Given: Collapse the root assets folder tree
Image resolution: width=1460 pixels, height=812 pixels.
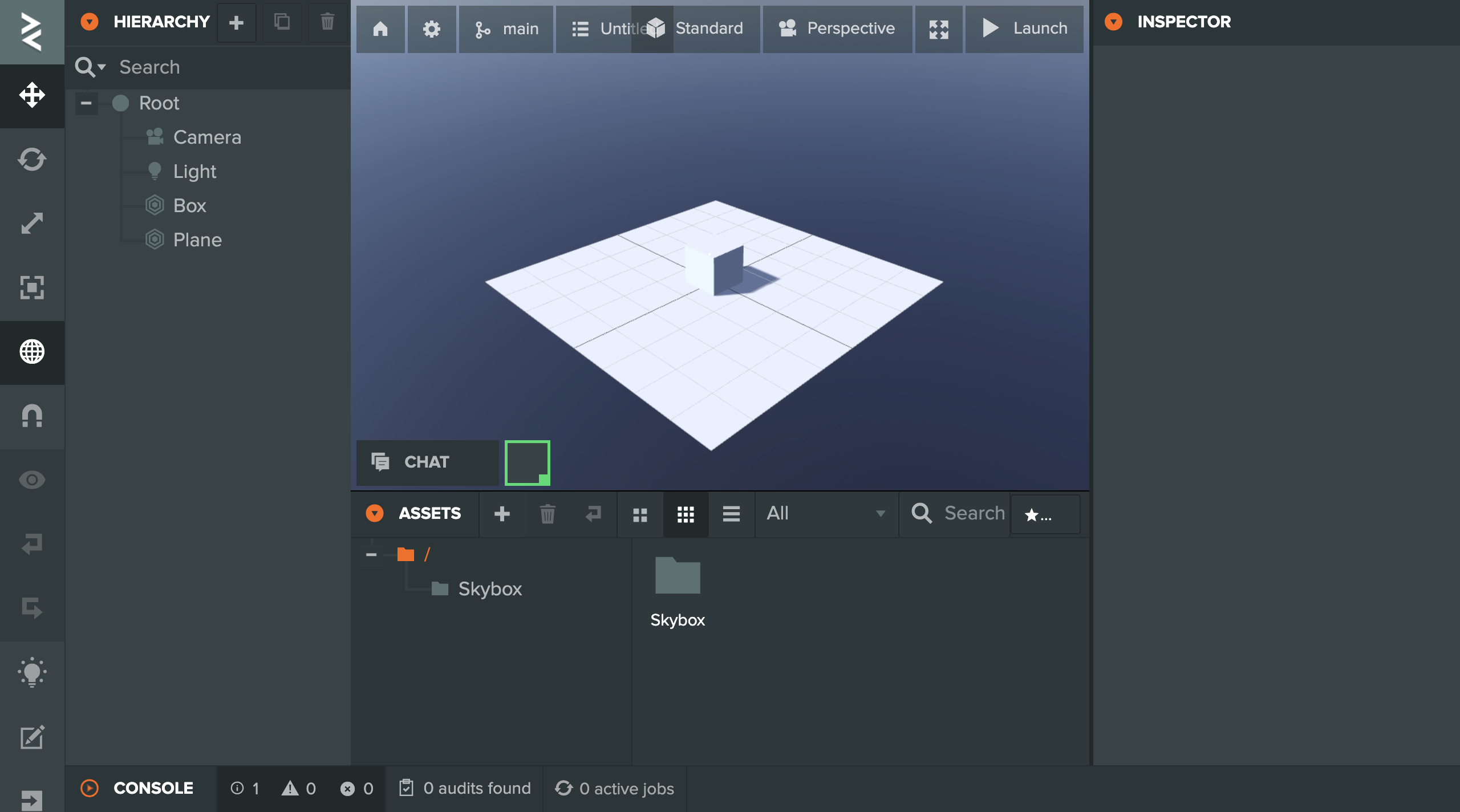Looking at the screenshot, I should tap(371, 554).
